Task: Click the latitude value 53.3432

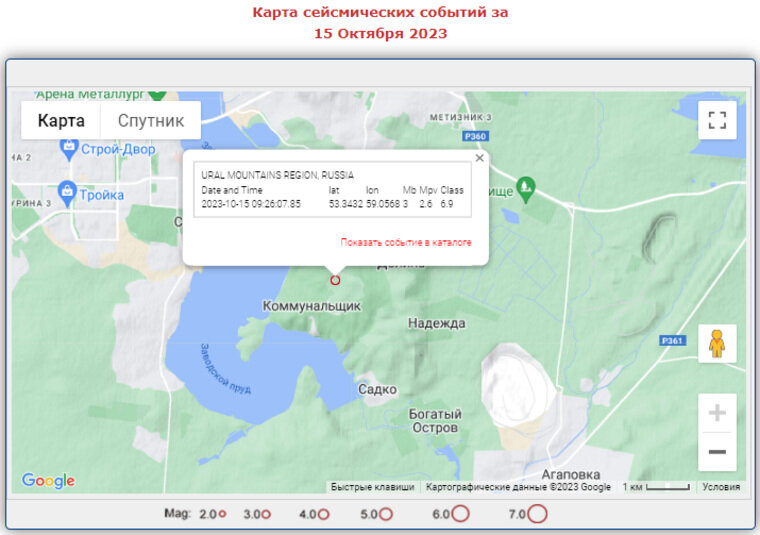Action: click(x=346, y=204)
